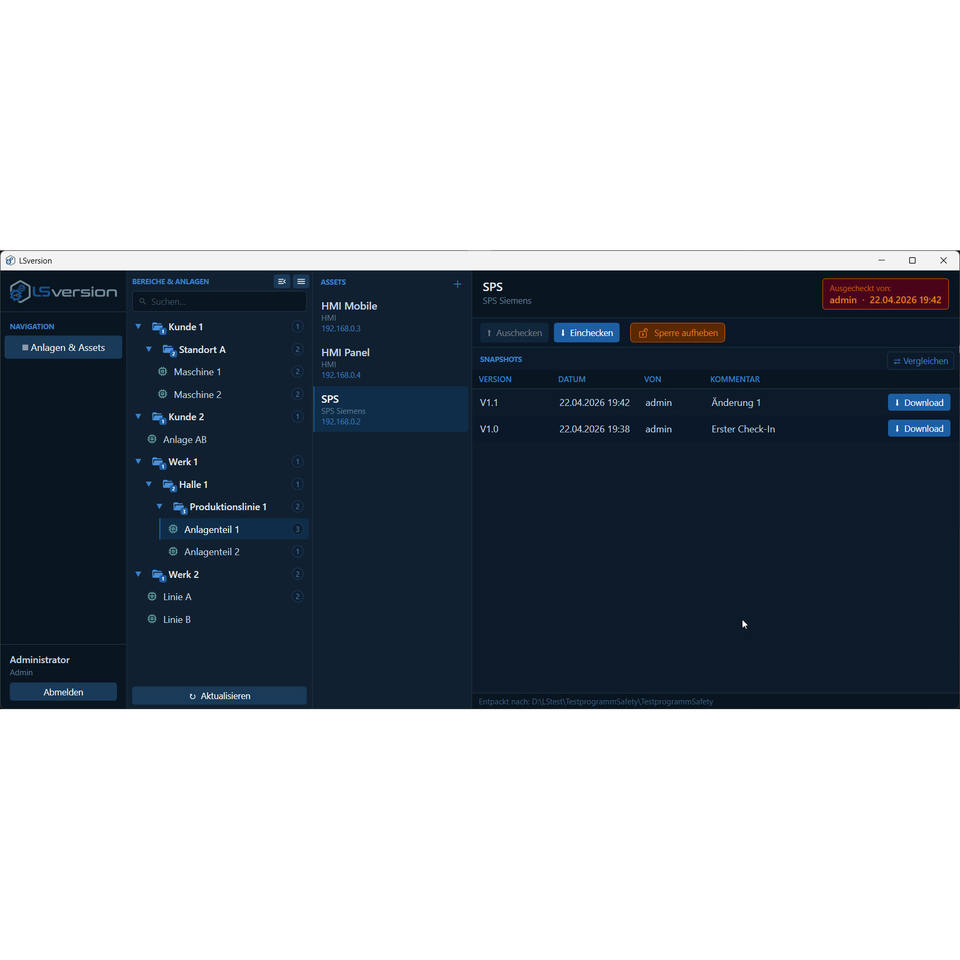Select the SPS asset in list
The width and height of the screenshot is (960, 960).
coord(391,409)
